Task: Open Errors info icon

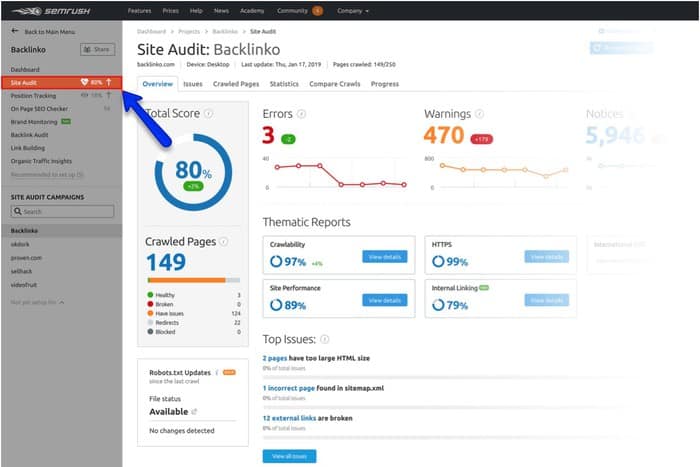Action: tap(301, 114)
